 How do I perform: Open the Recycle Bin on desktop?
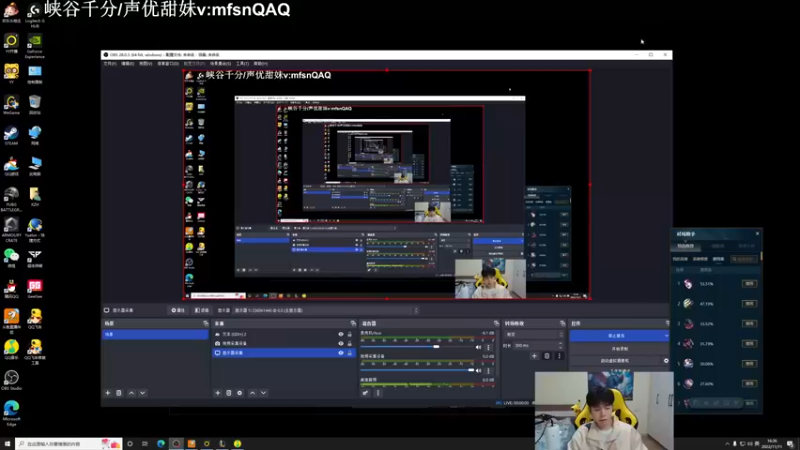pyautogui.click(x=35, y=105)
